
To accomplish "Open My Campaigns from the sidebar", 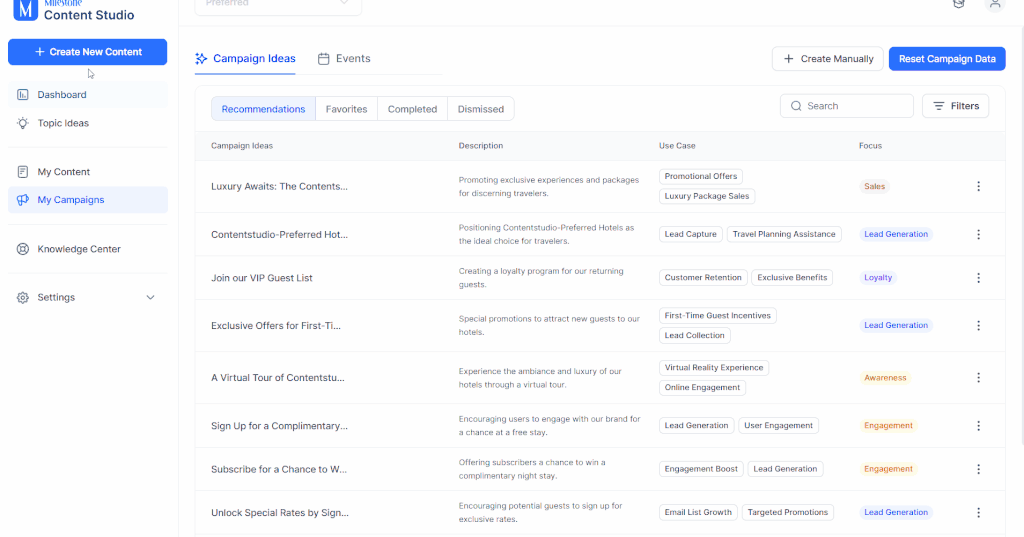I will [88, 200].
